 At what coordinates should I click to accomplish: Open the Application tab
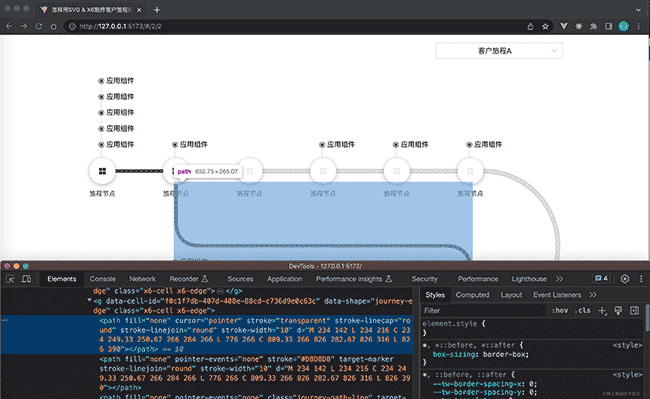[x=284, y=279]
